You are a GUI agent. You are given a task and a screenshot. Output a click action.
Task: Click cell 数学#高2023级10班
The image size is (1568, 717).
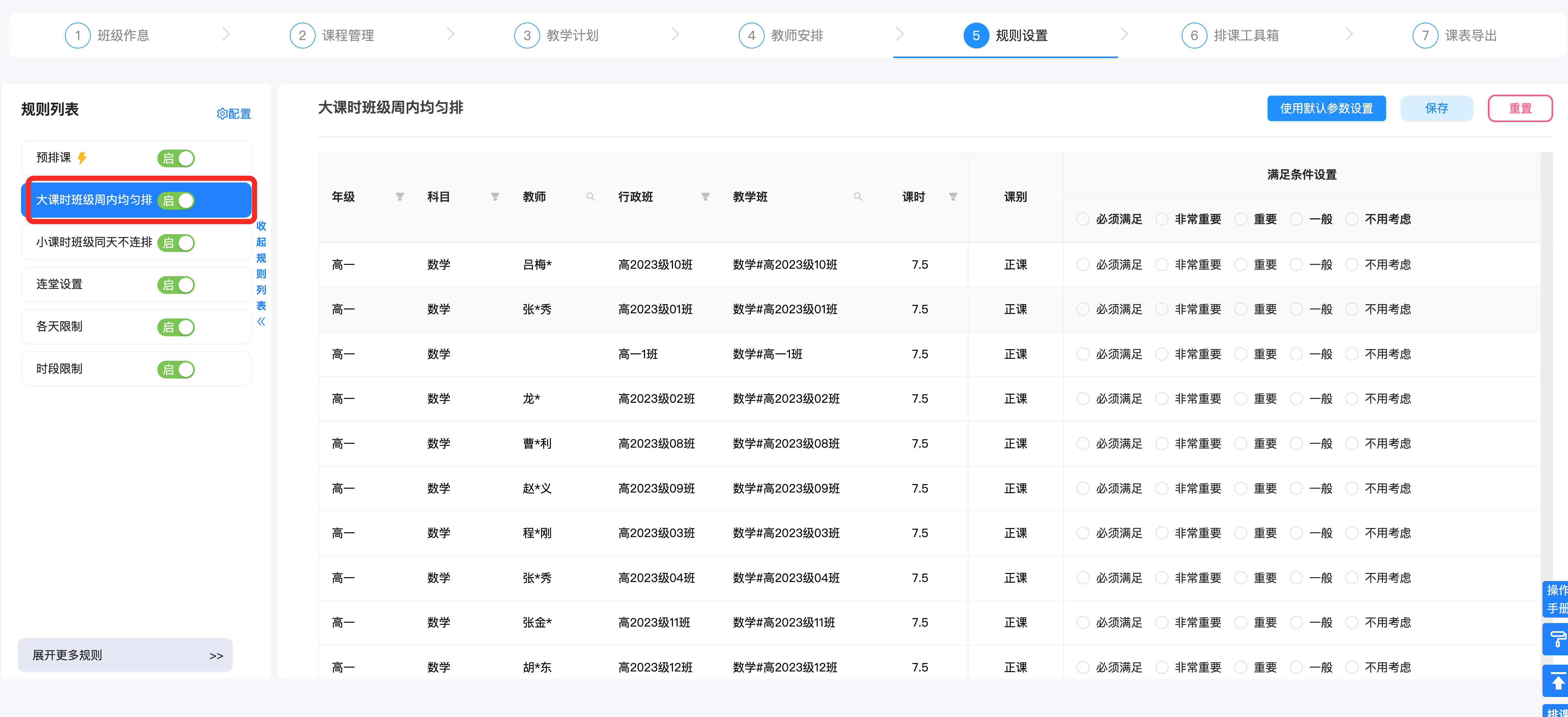coord(785,265)
